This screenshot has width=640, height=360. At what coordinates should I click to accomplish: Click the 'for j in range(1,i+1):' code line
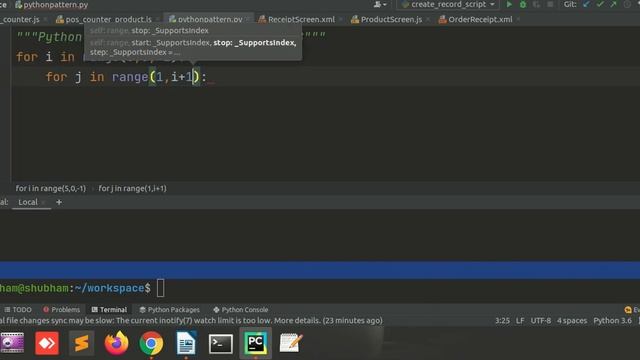coord(126,77)
